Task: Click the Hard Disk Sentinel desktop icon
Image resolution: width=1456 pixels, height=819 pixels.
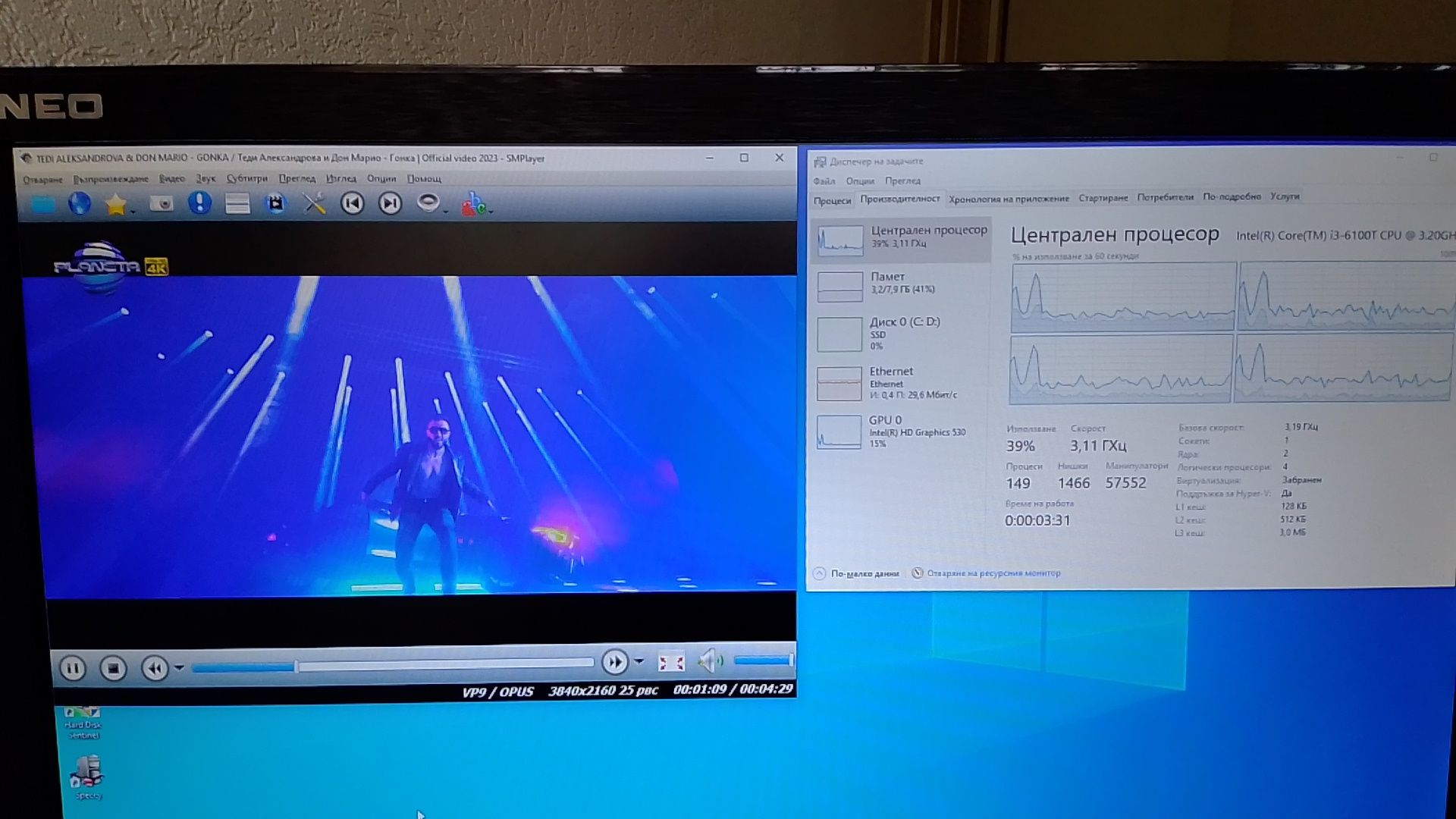Action: [83, 721]
